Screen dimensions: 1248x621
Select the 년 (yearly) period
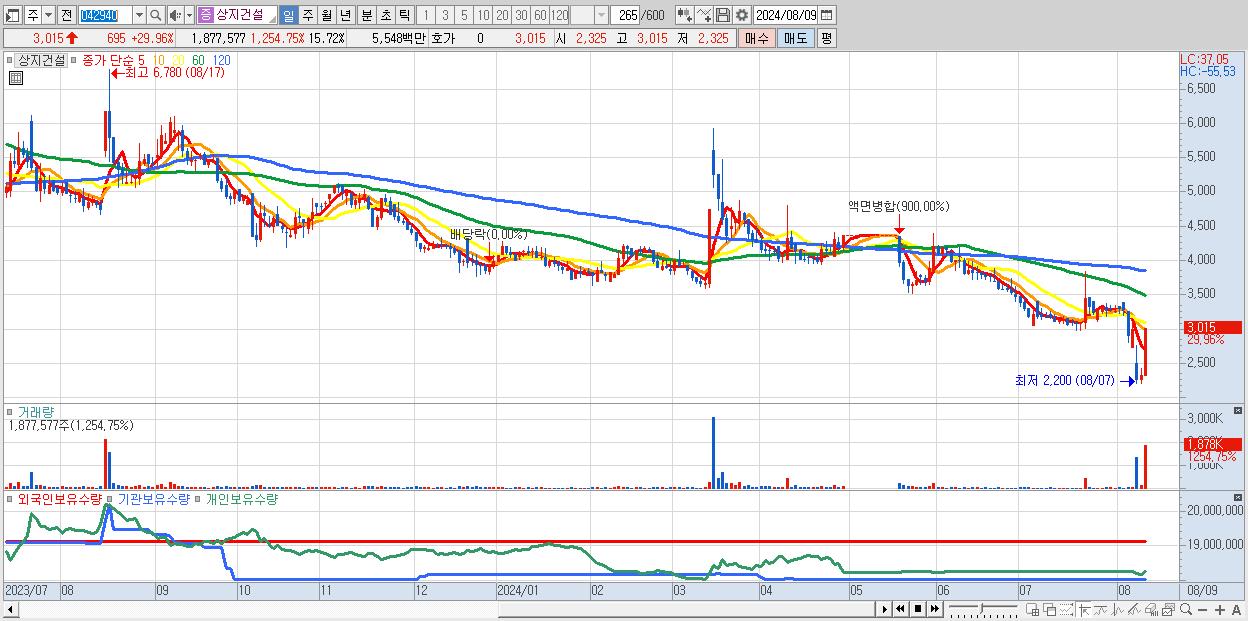[x=345, y=15]
